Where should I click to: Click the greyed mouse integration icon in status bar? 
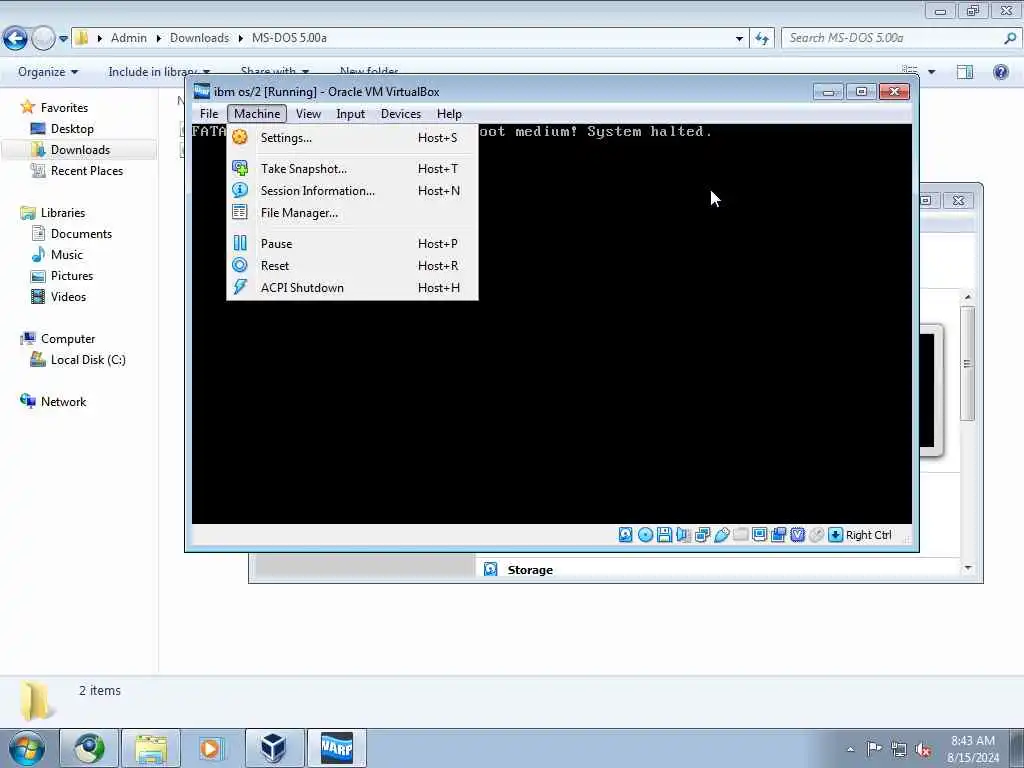(816, 535)
